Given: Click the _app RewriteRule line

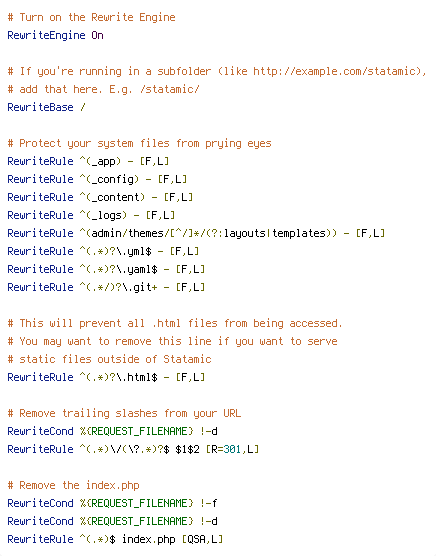Looking at the screenshot, I should (88, 161).
